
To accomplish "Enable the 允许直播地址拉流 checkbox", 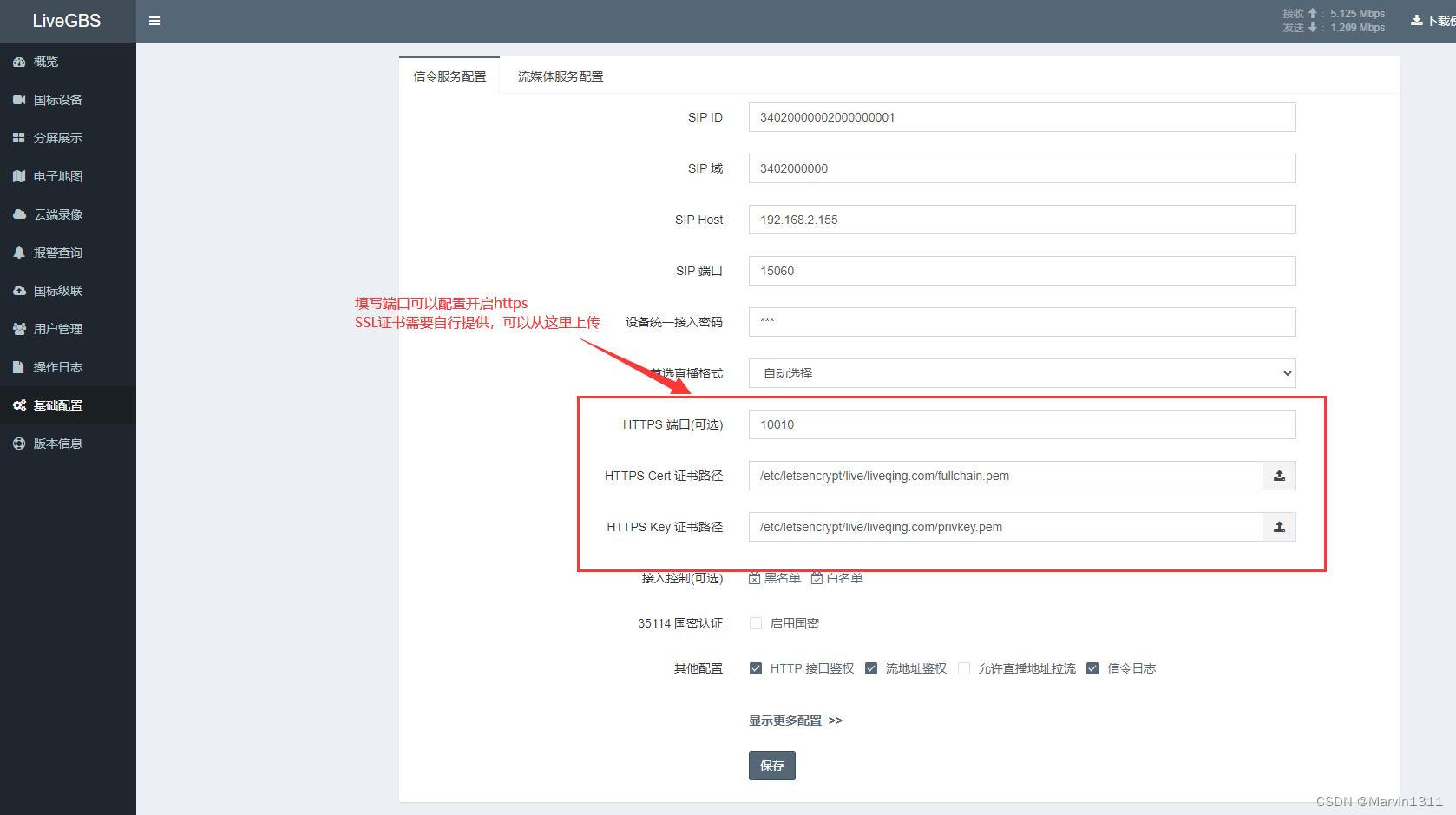I will pos(964,668).
